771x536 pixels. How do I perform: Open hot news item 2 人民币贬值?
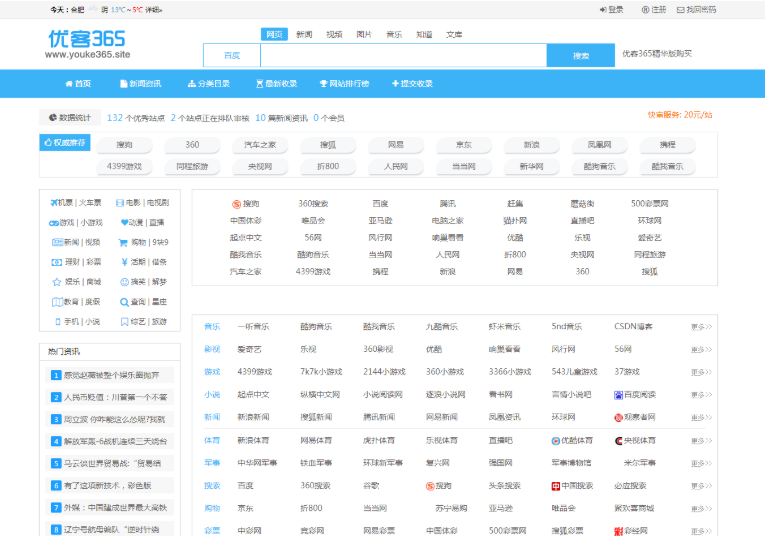click(110, 397)
